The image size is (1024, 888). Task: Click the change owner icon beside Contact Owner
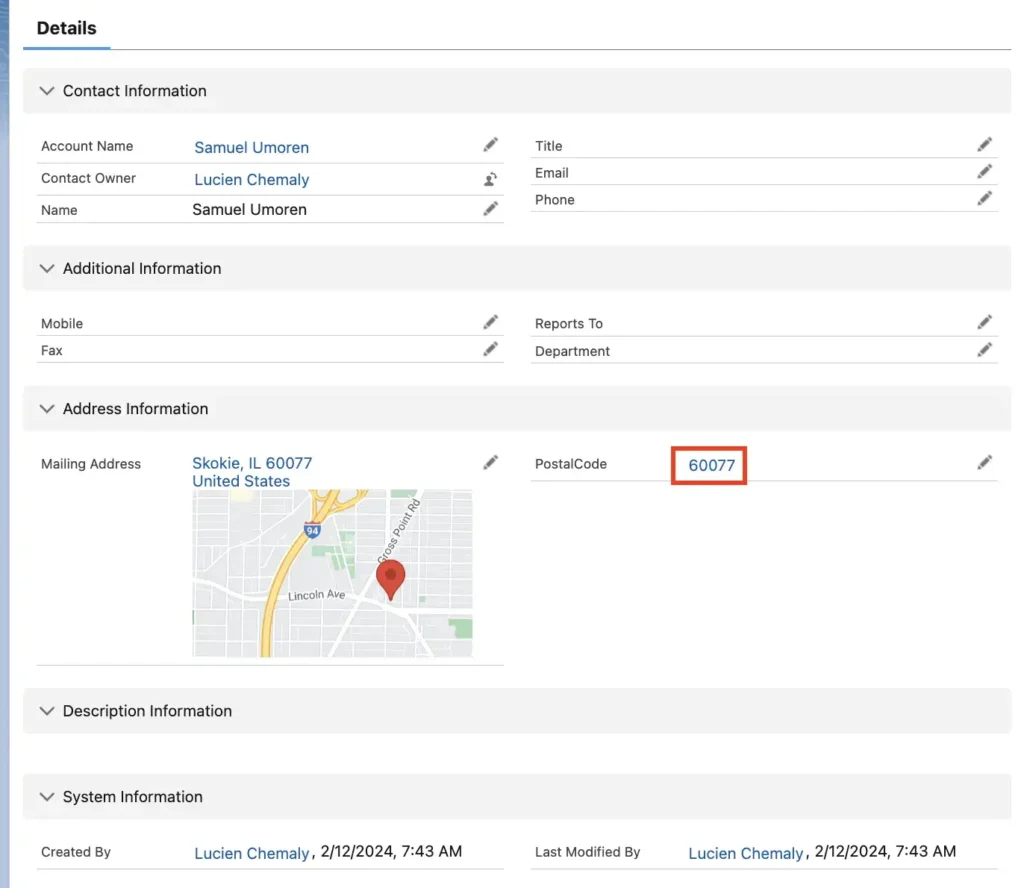pos(490,179)
